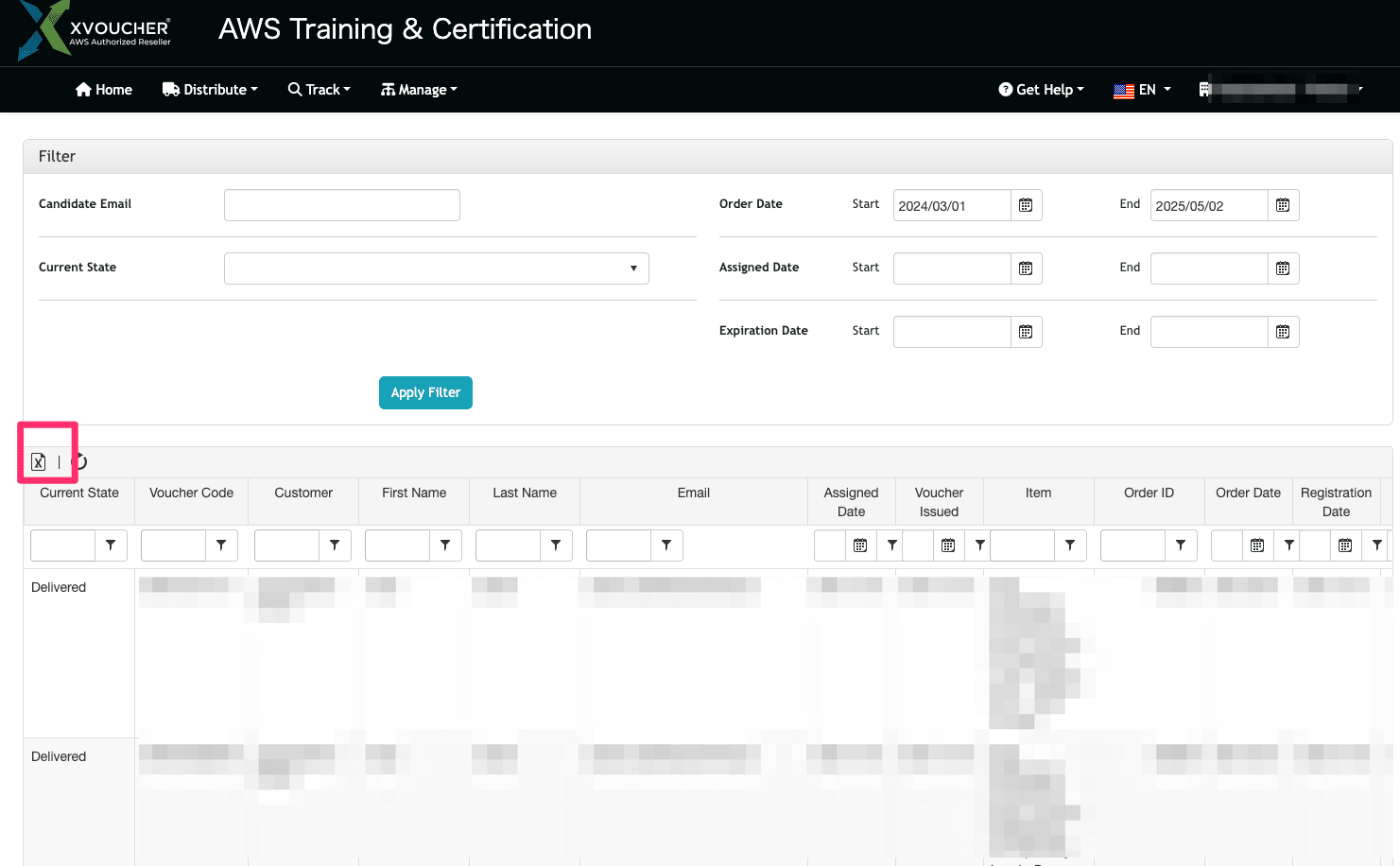Click Voucher Issued column filter funnel
This screenshot has width=1400, height=866.
(x=979, y=546)
